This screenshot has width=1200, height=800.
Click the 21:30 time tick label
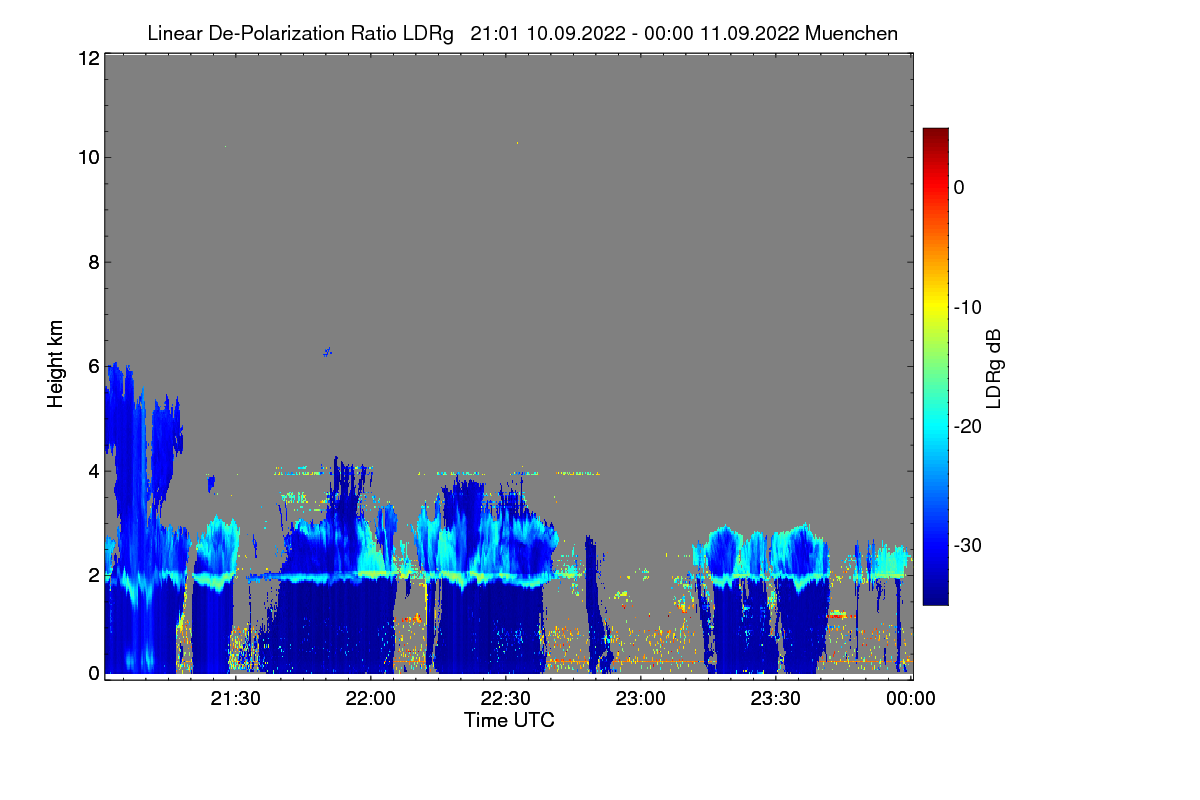(x=235, y=699)
